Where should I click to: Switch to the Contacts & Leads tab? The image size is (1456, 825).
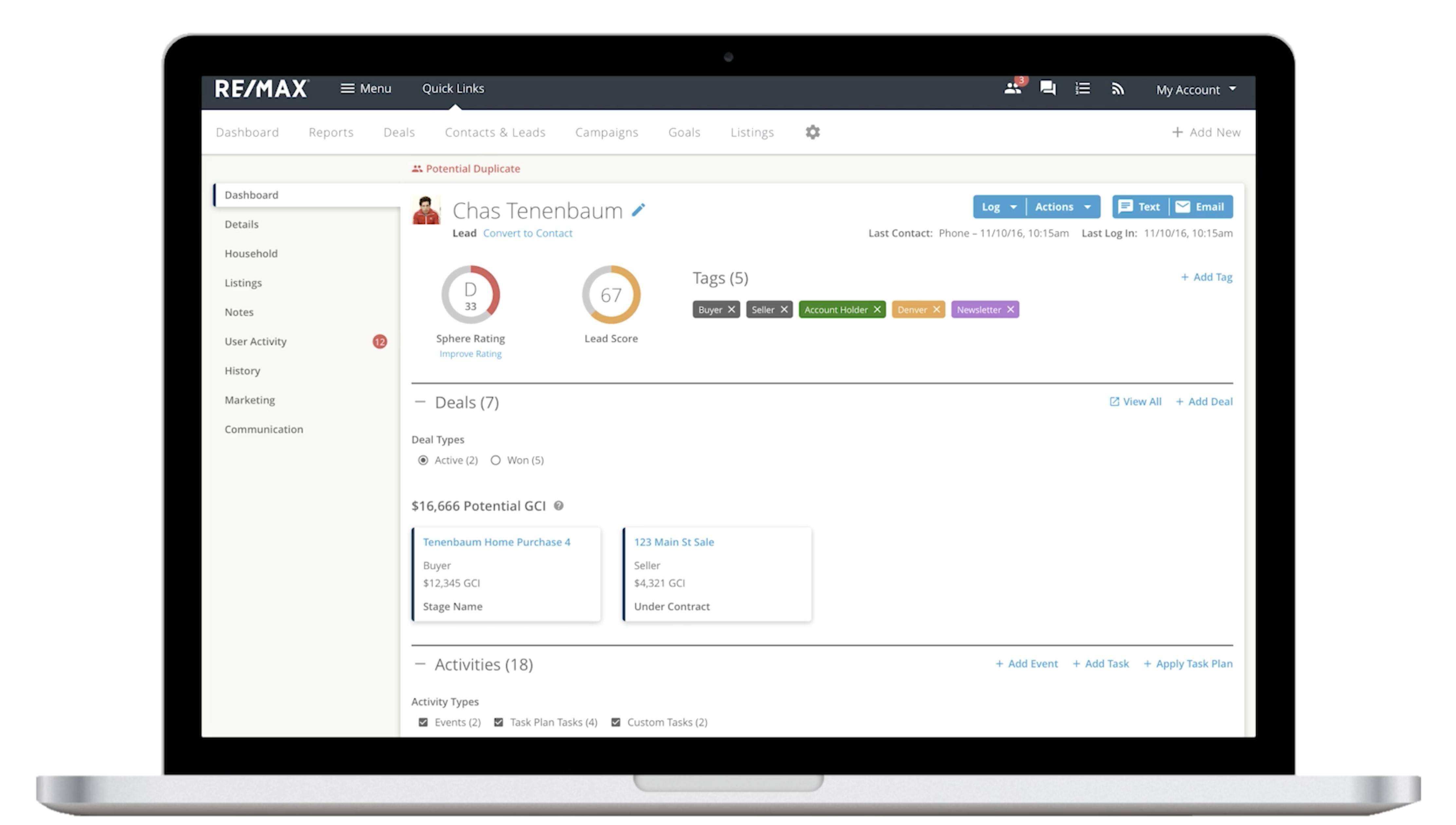click(495, 132)
